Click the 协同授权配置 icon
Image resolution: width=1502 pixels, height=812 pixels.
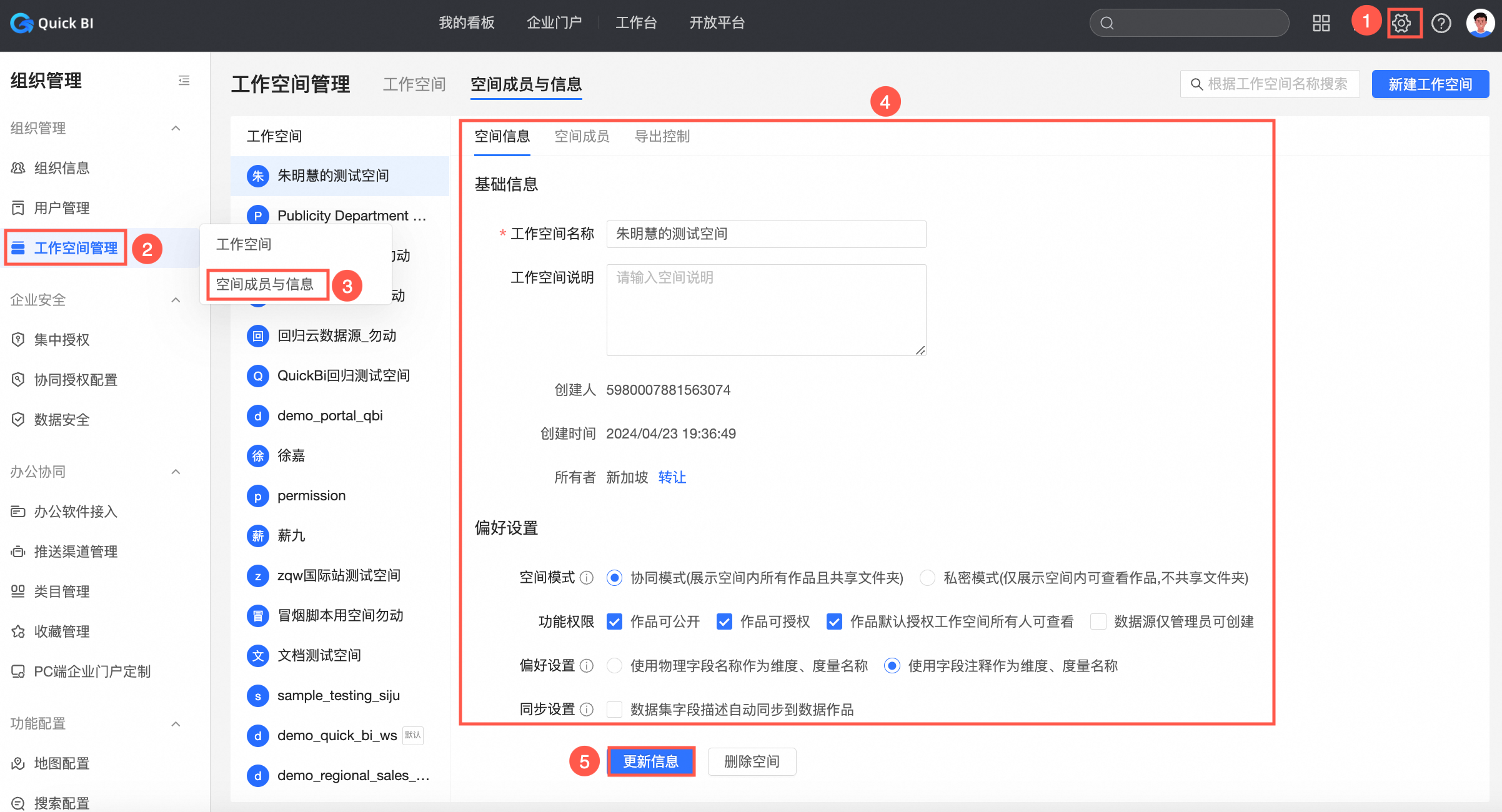click(18, 380)
